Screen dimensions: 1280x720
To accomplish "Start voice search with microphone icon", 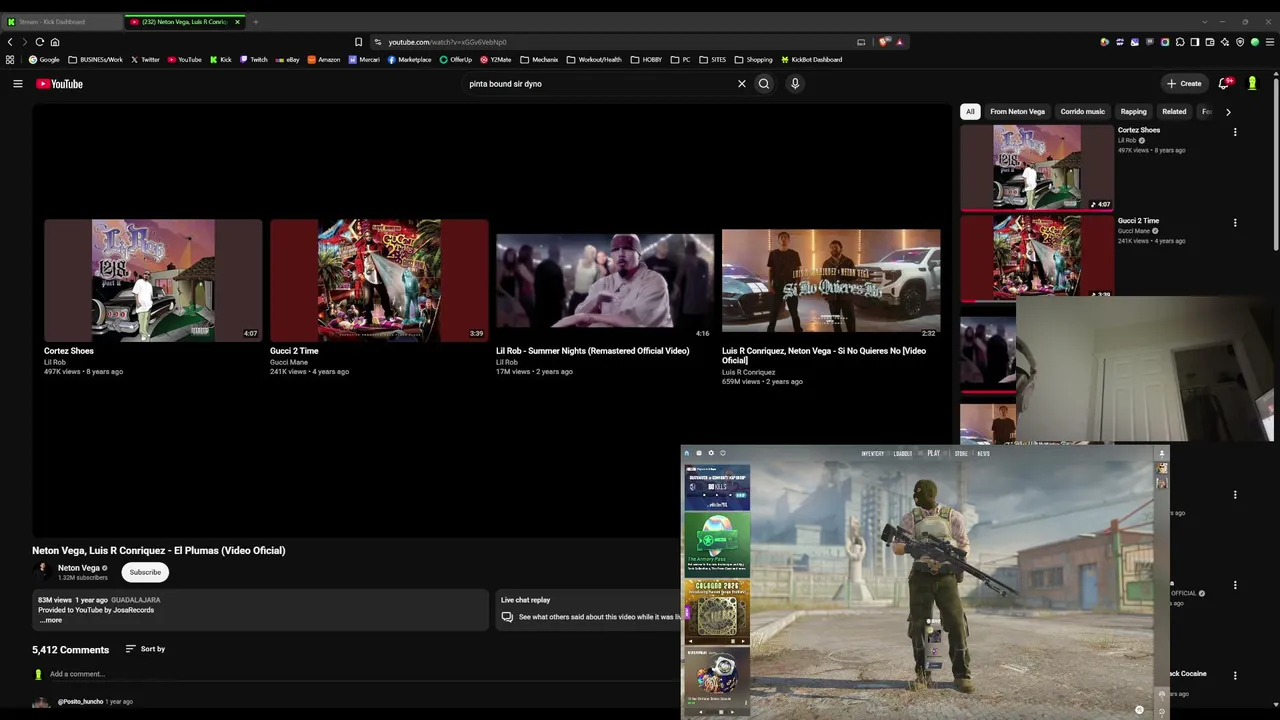I will click(x=795, y=84).
